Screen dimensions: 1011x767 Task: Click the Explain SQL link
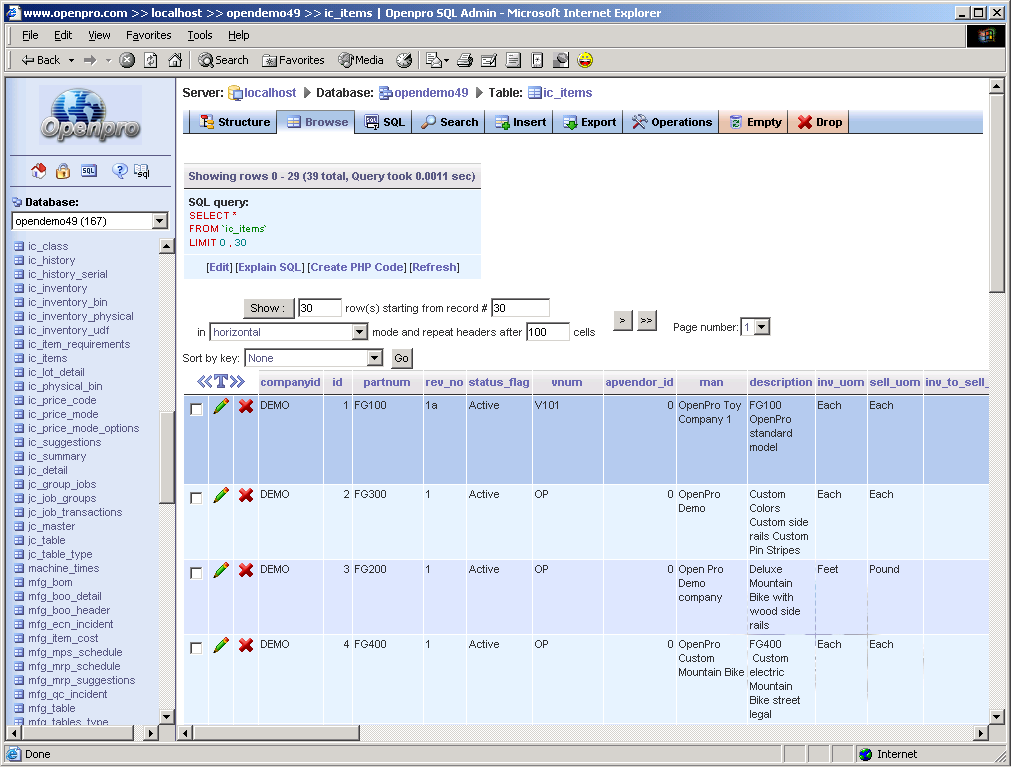tap(270, 267)
